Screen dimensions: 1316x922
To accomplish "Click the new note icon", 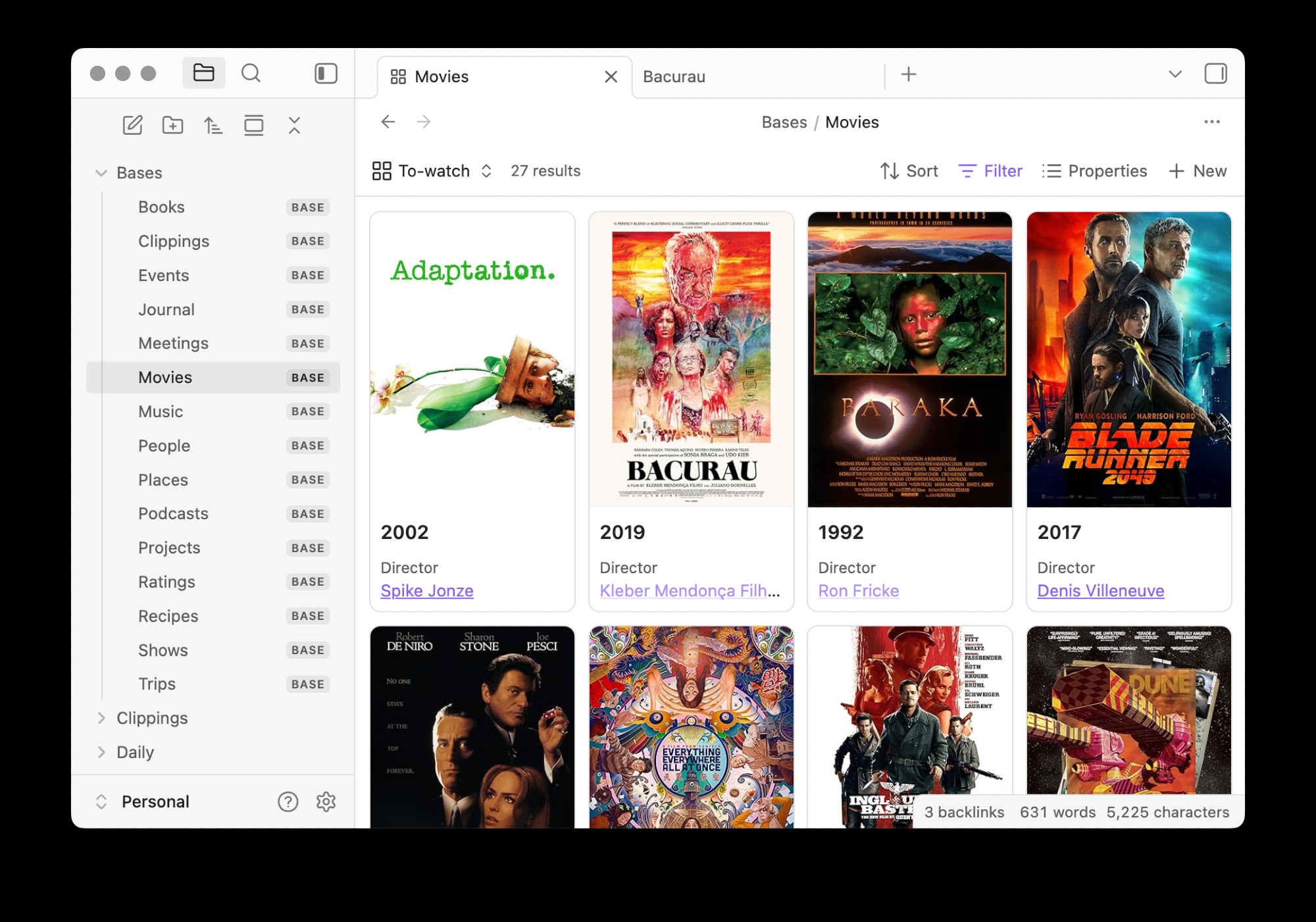I will click(x=132, y=125).
